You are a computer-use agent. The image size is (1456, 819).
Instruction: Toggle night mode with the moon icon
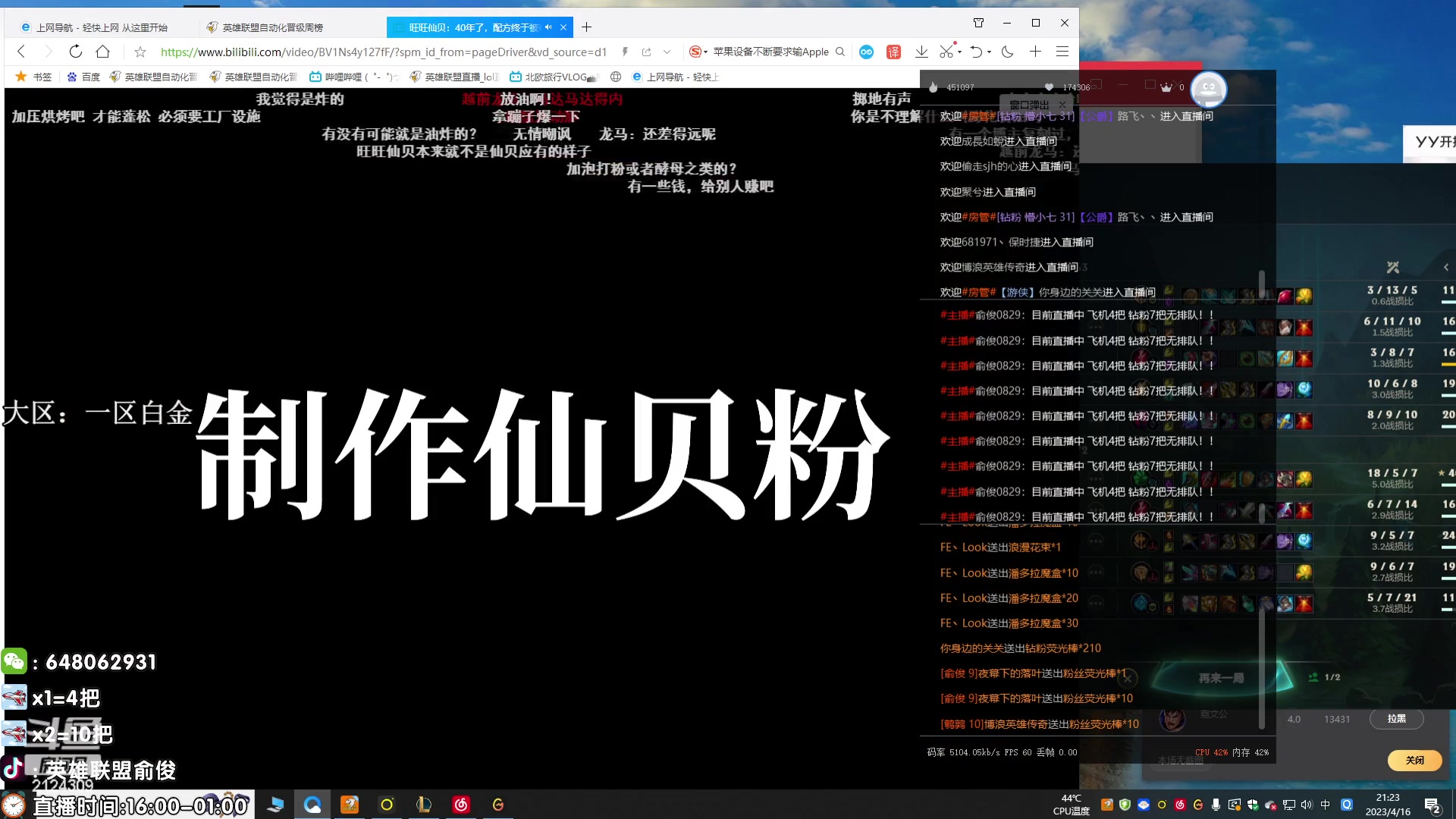(x=1008, y=52)
